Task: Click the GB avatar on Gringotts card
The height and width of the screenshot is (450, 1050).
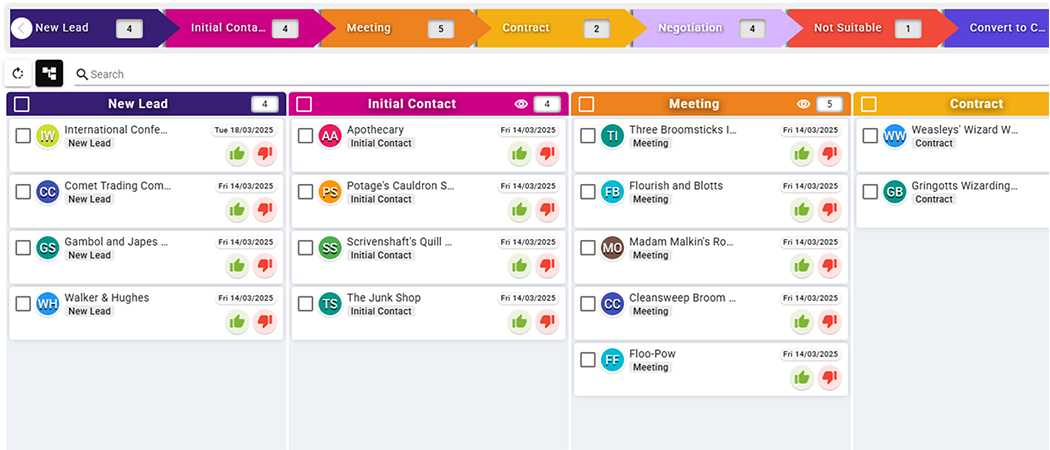Action: coord(895,192)
